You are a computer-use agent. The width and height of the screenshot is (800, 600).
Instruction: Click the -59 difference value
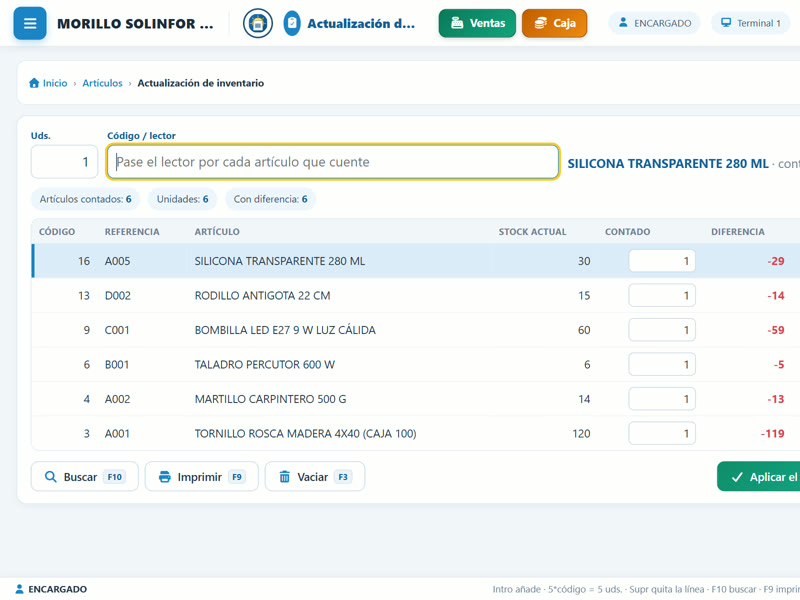point(776,330)
